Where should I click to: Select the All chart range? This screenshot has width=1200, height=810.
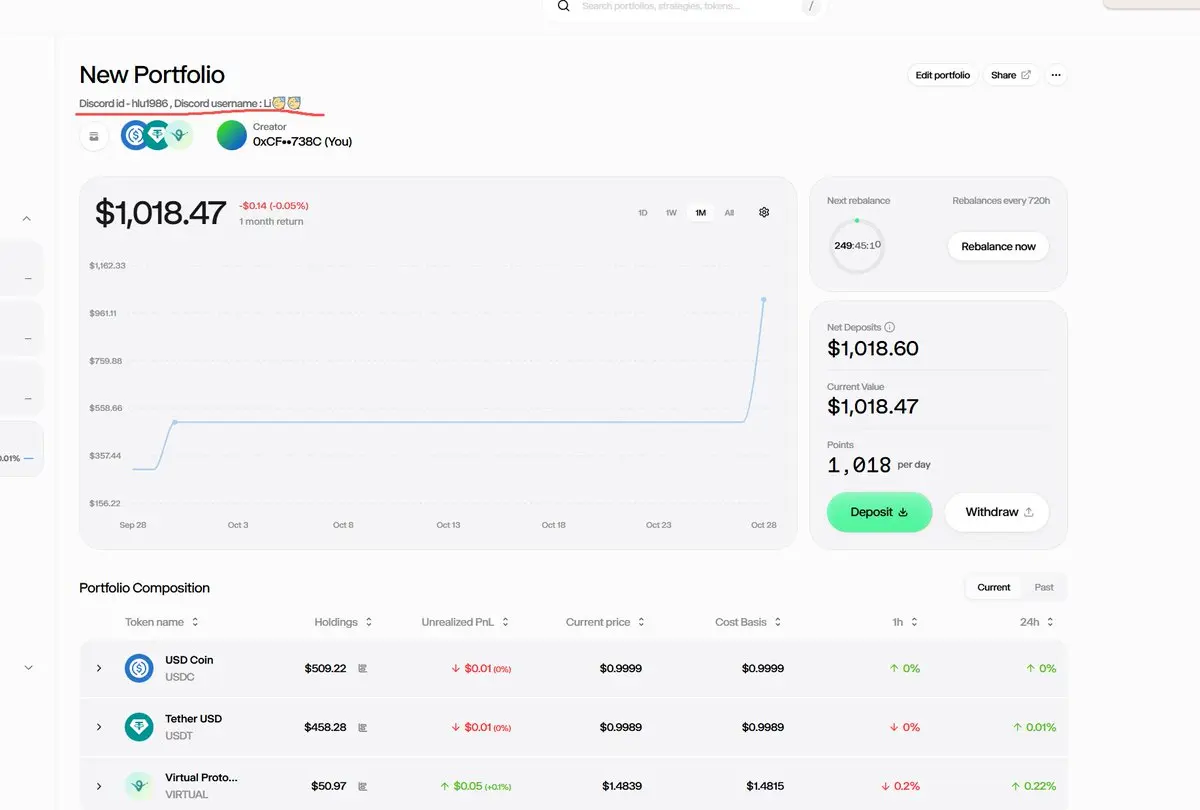coord(729,213)
